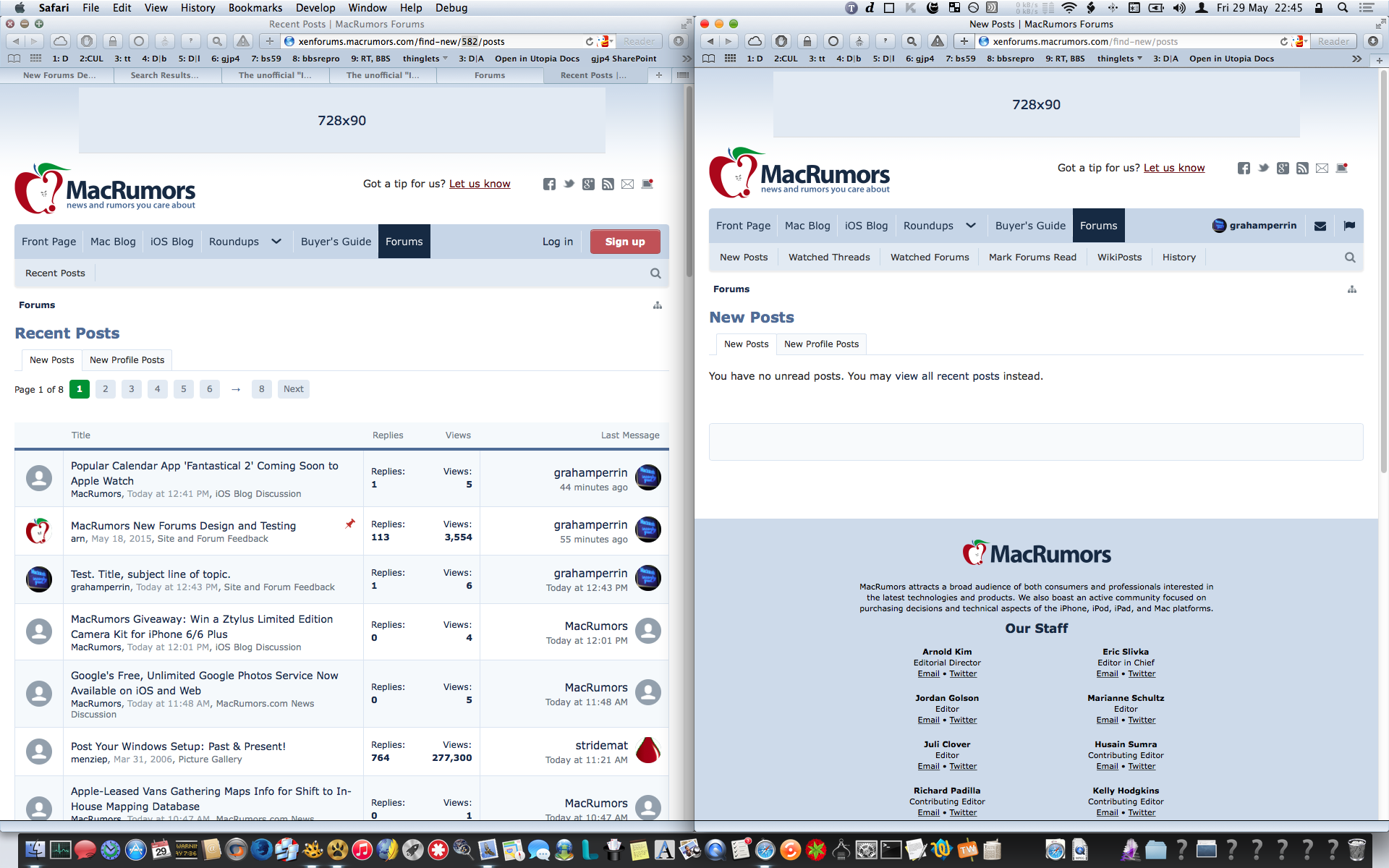
Task: Click 'Site and Forum Feedback' in Test. Title row
Action: tap(279, 587)
